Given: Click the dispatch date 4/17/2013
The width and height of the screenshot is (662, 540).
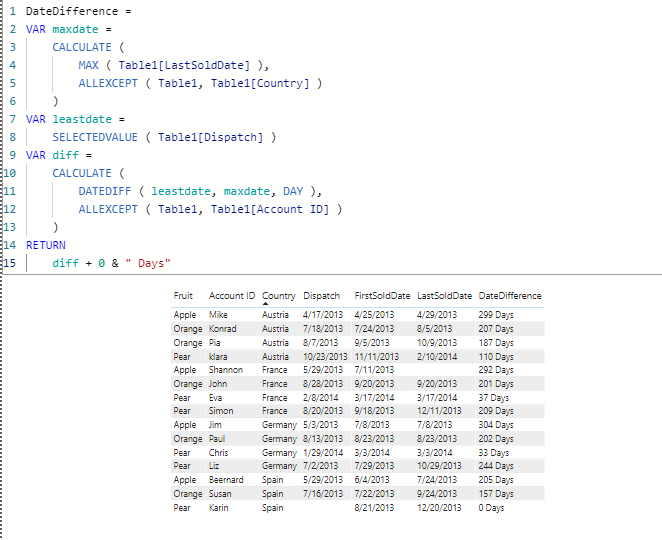Looking at the screenshot, I should click(x=323, y=315).
